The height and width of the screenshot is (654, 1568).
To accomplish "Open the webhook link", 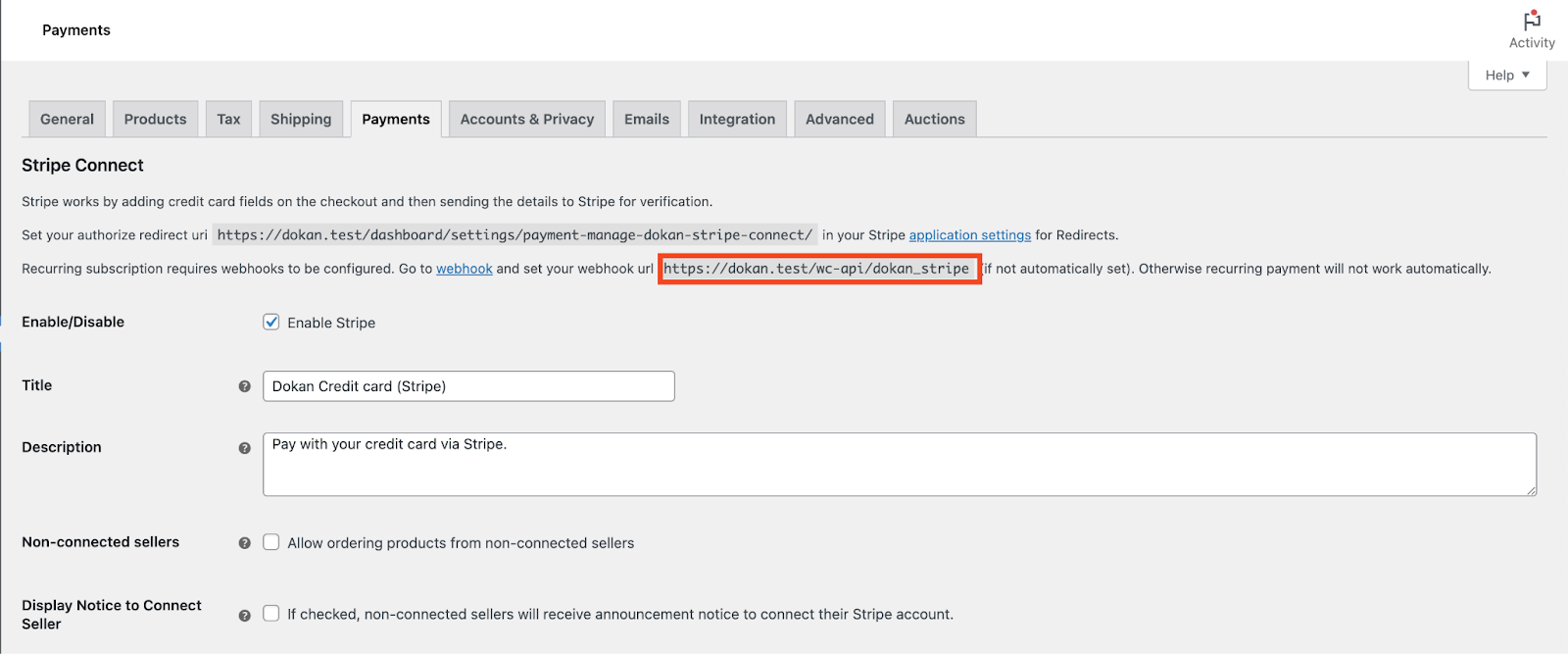I will pos(465,269).
